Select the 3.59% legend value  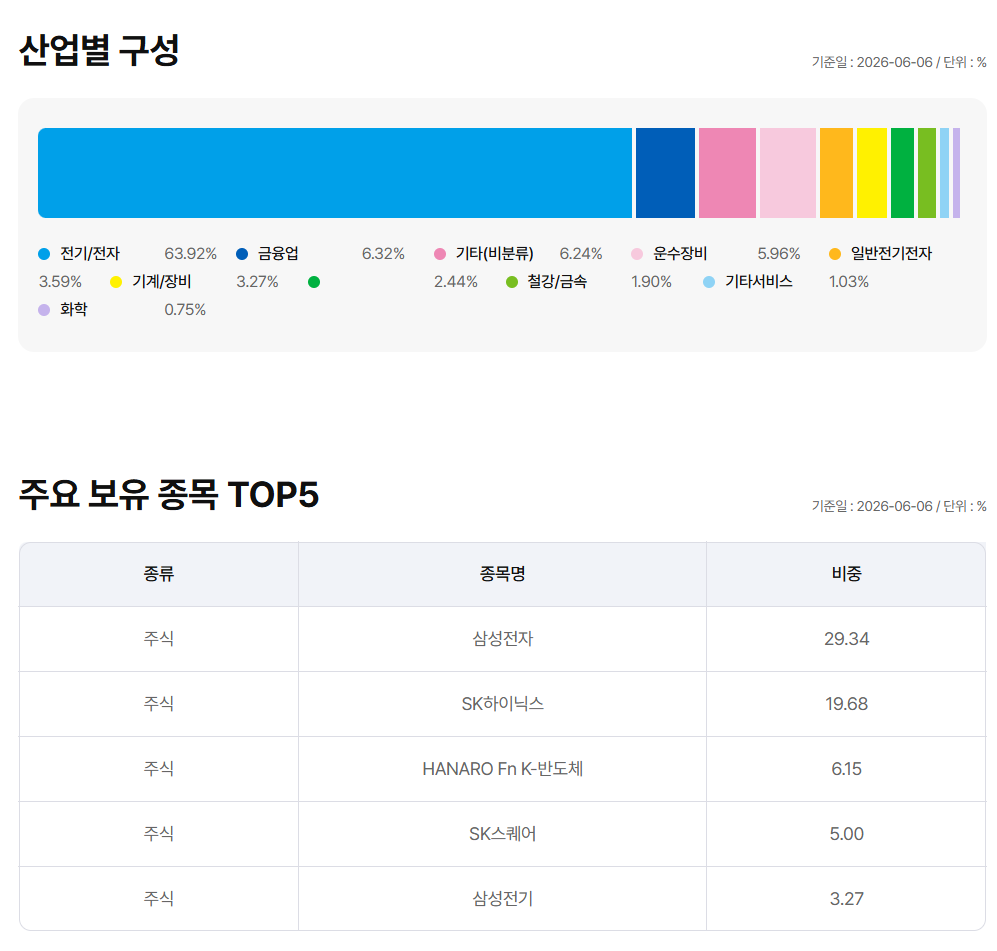60,282
